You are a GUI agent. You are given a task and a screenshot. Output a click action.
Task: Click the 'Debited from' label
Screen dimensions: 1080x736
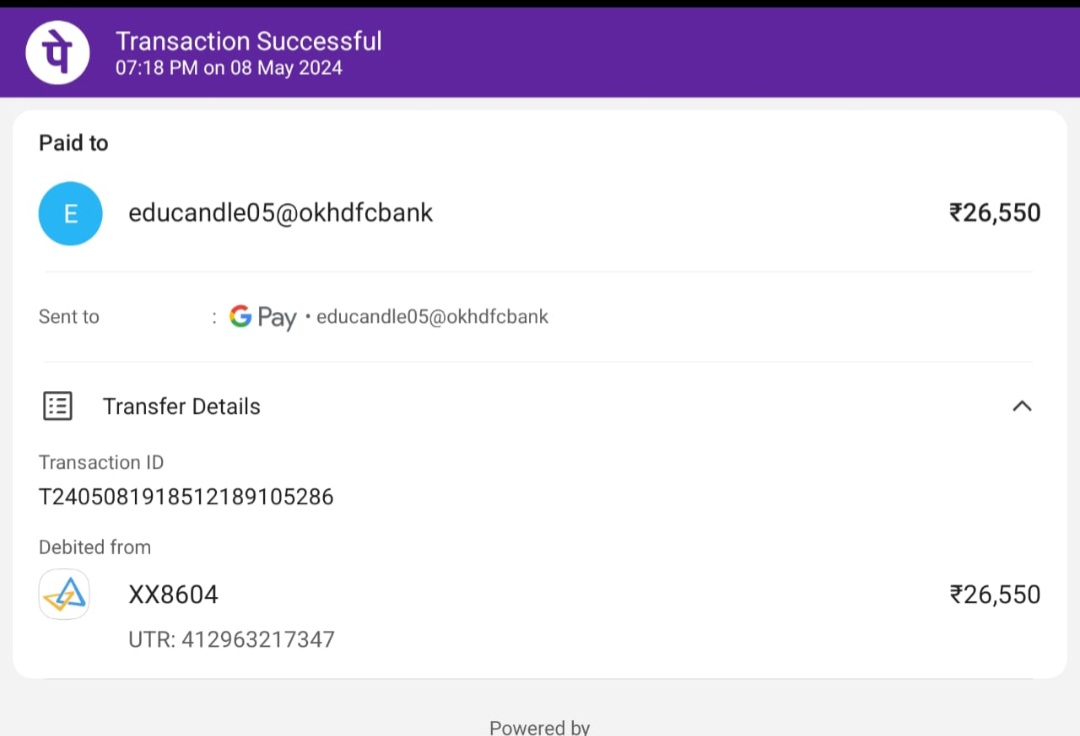95,547
